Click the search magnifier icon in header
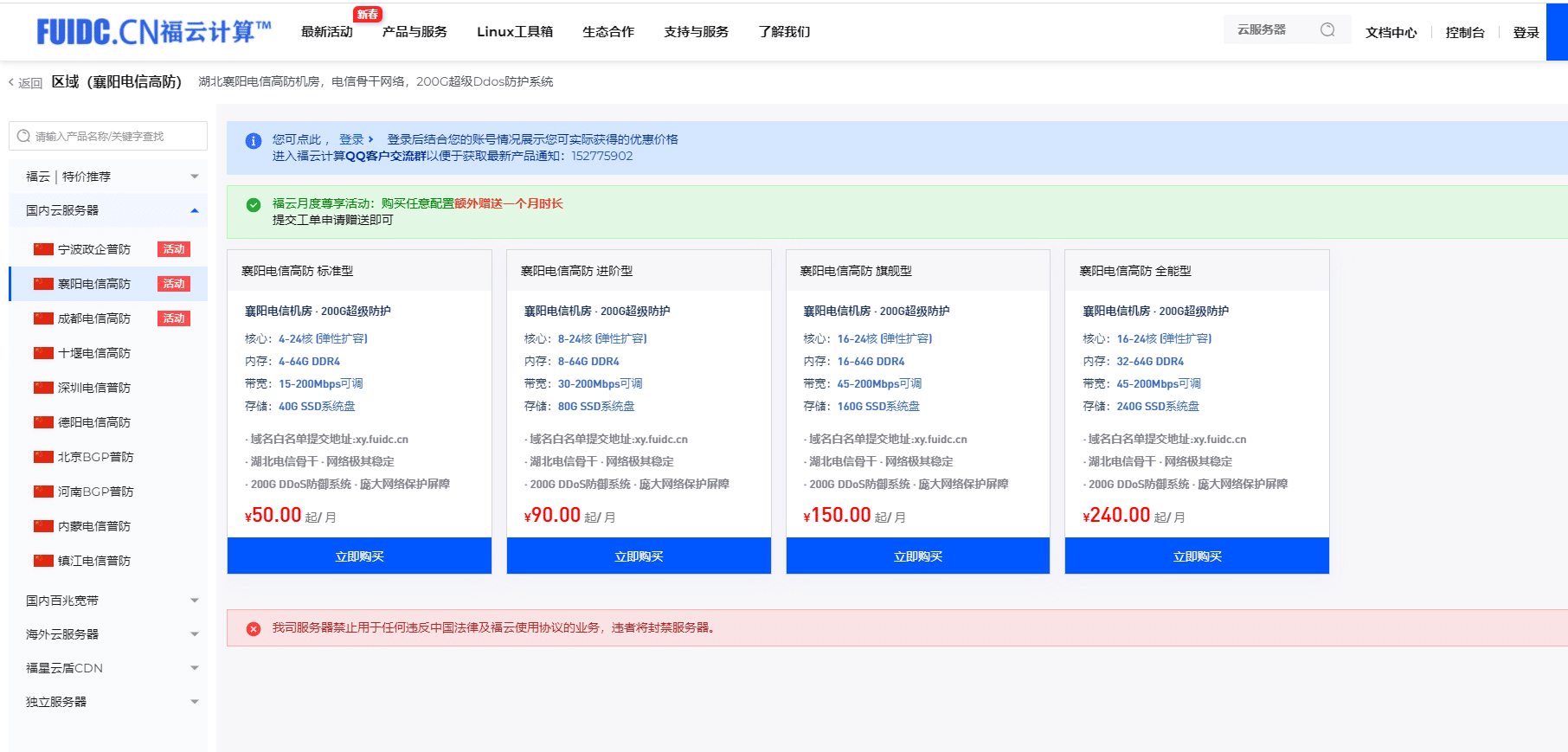The image size is (1568, 752). 1327,30
